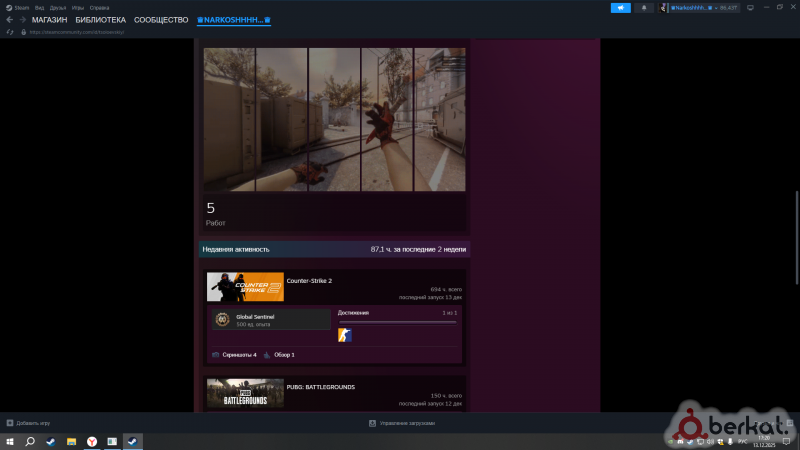Image resolution: width=800 pixels, height=450 pixels.
Task: Click the browser forward arrow
Action: 21,20
